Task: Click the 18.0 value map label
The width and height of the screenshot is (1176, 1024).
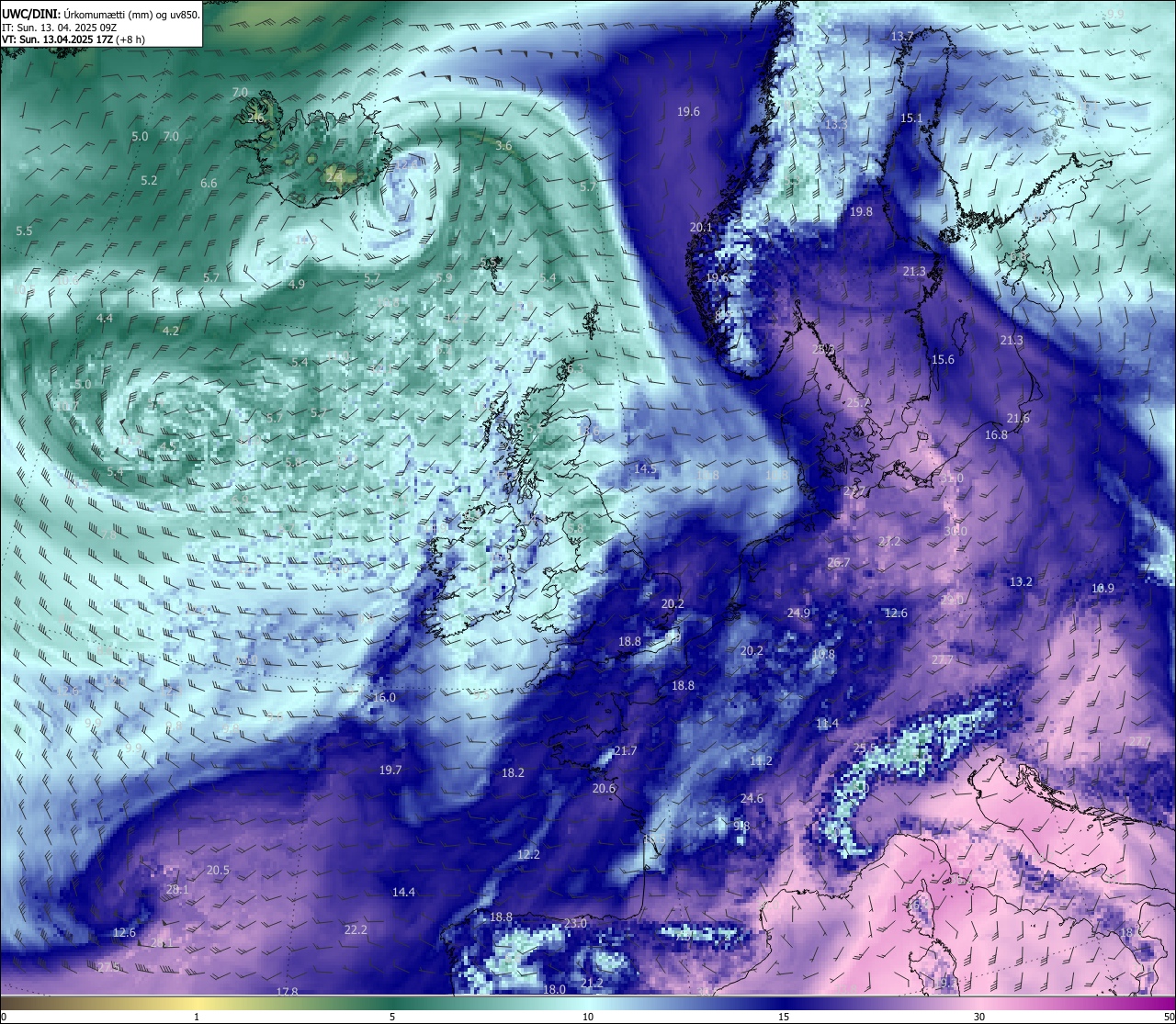Action: [x=554, y=990]
